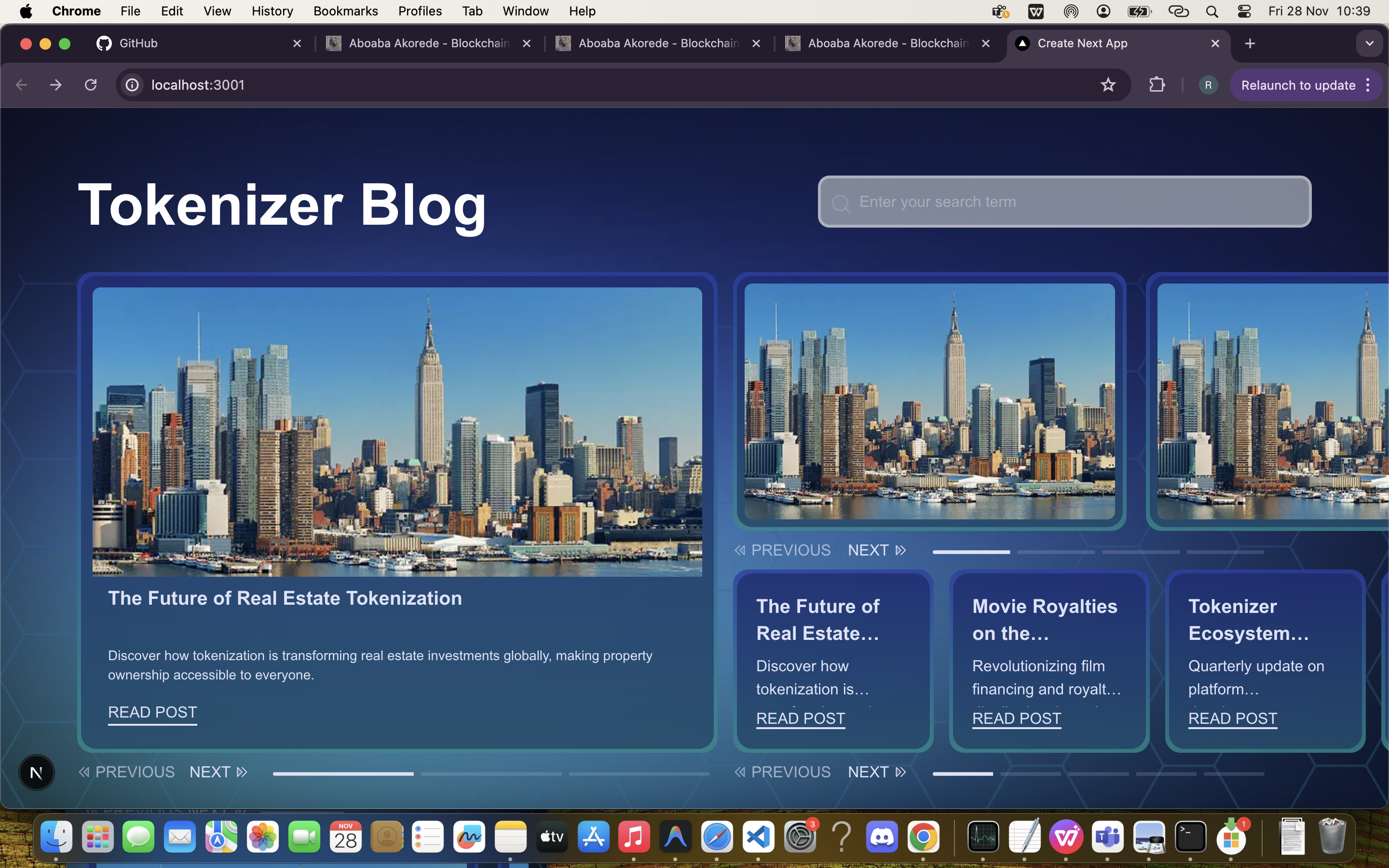The image size is (1389, 868).
Task: Open the Music app from the Dock
Action: [x=633, y=837]
